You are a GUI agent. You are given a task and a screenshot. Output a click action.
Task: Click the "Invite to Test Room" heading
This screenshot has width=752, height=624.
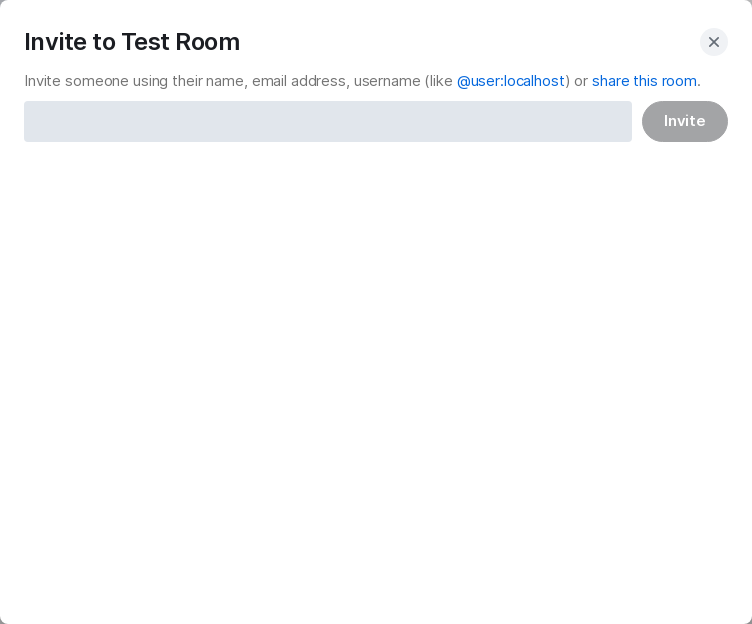point(132,42)
